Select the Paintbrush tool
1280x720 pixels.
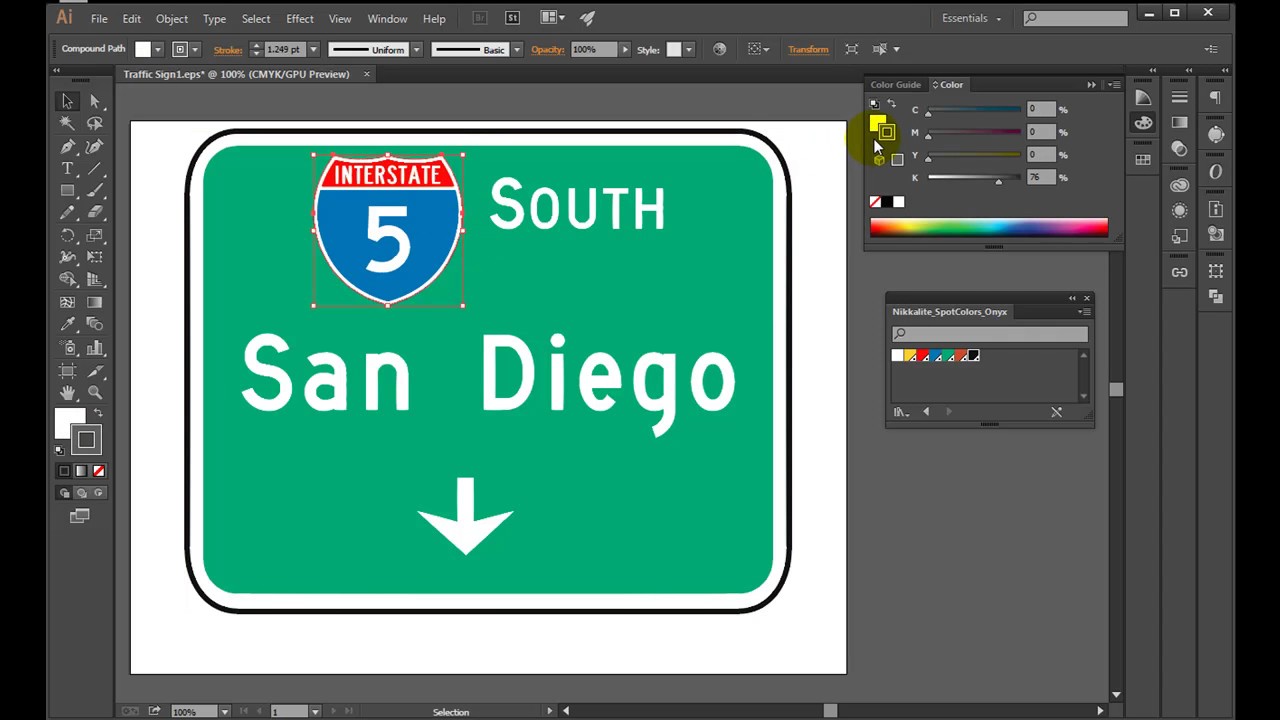tap(95, 190)
